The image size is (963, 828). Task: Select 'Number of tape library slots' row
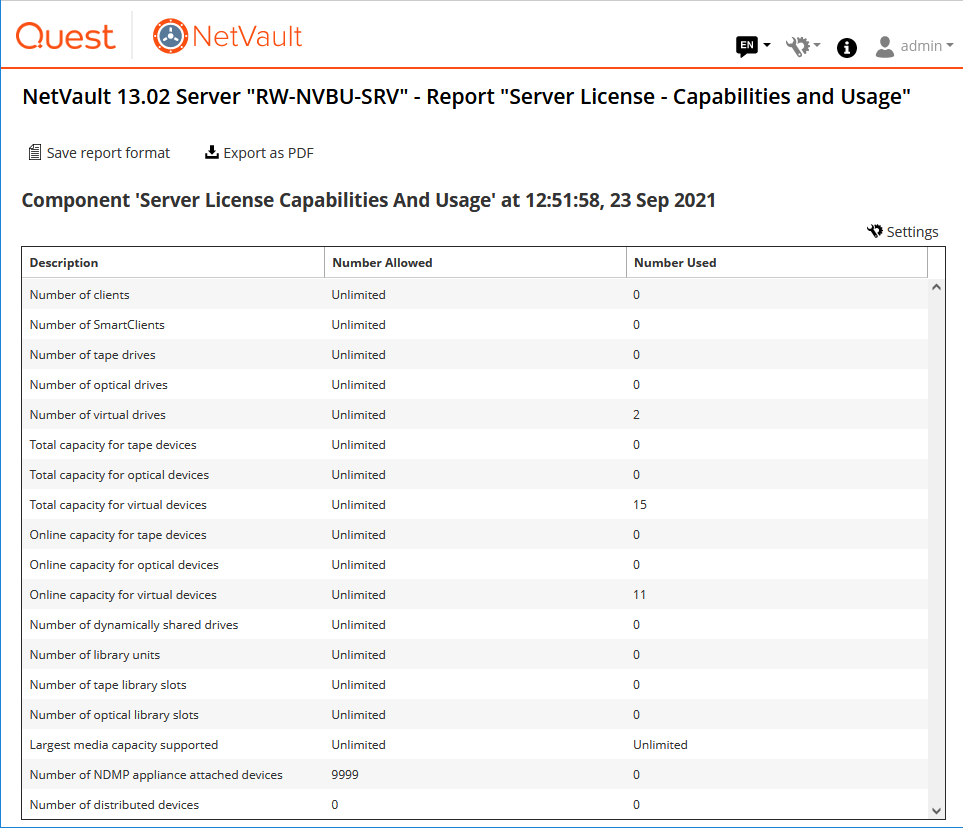coord(475,685)
